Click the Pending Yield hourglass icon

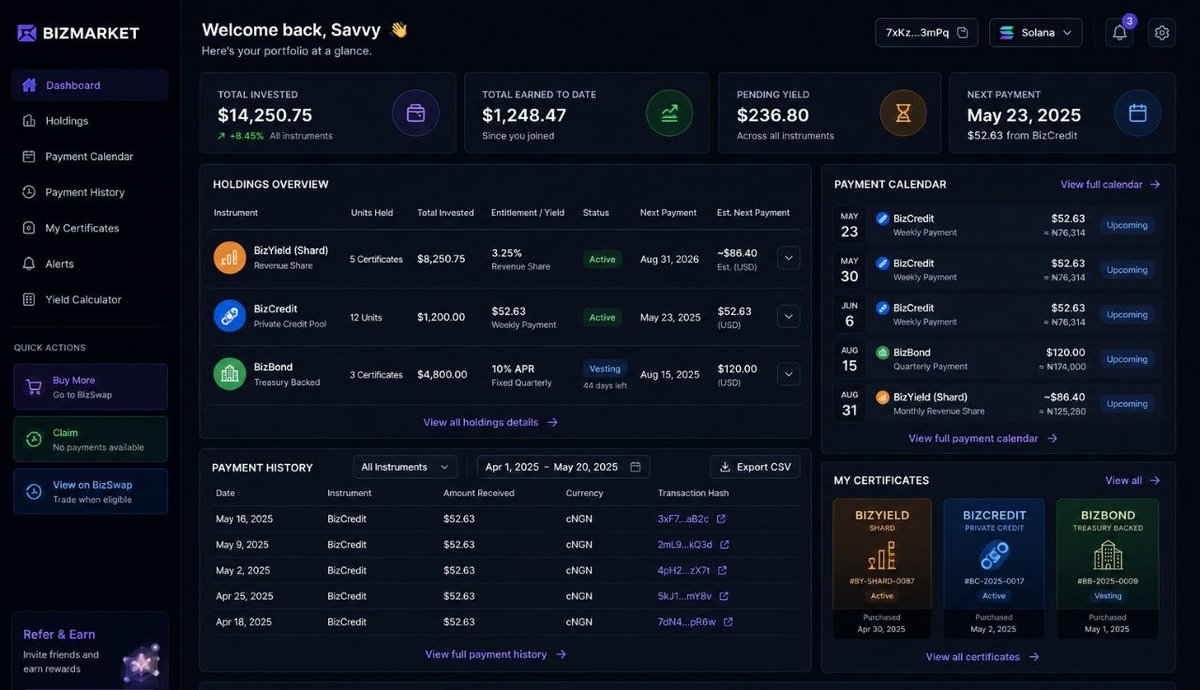[903, 113]
